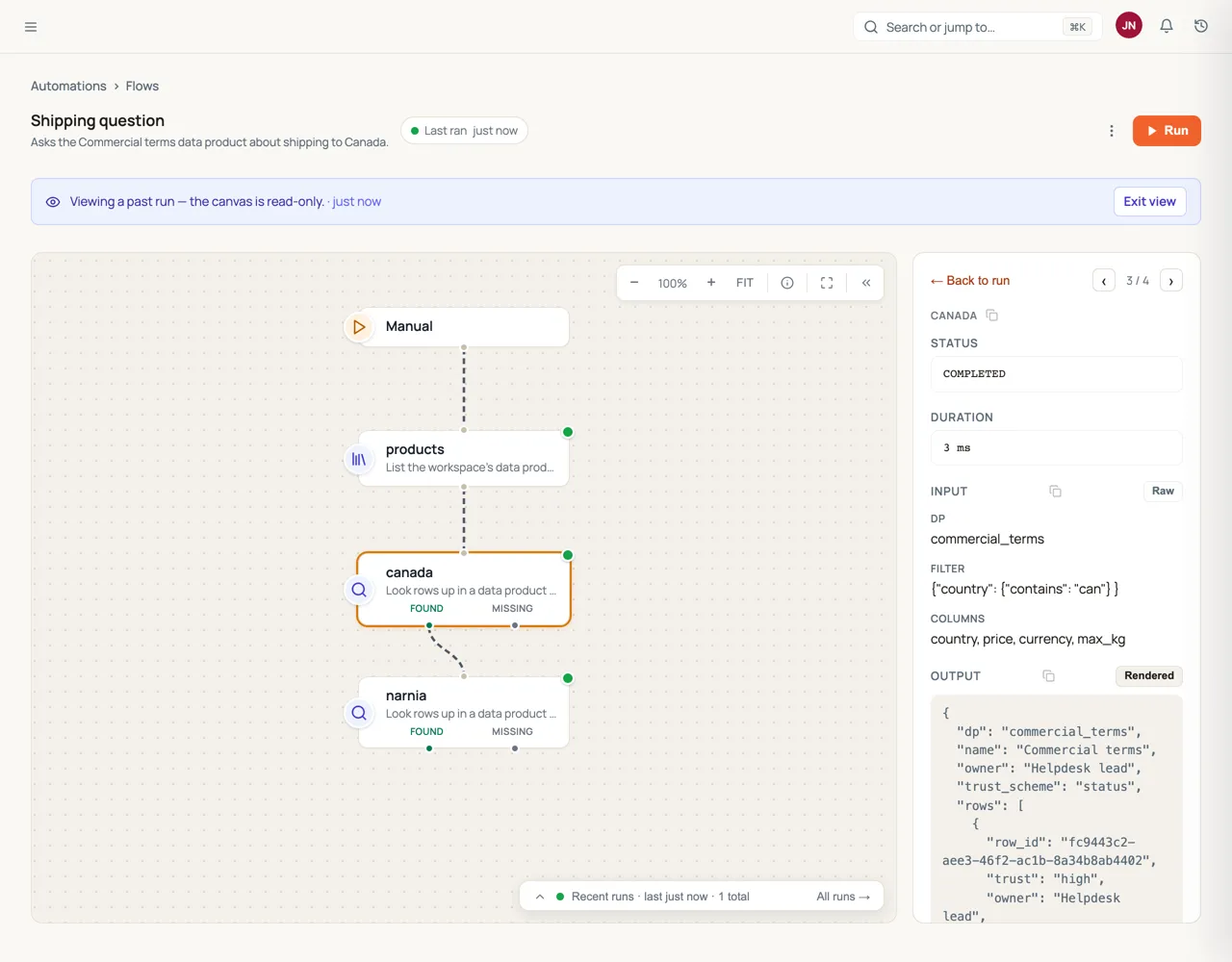The image size is (1232, 962).
Task: Click the canvas info icon
Action: point(787,283)
